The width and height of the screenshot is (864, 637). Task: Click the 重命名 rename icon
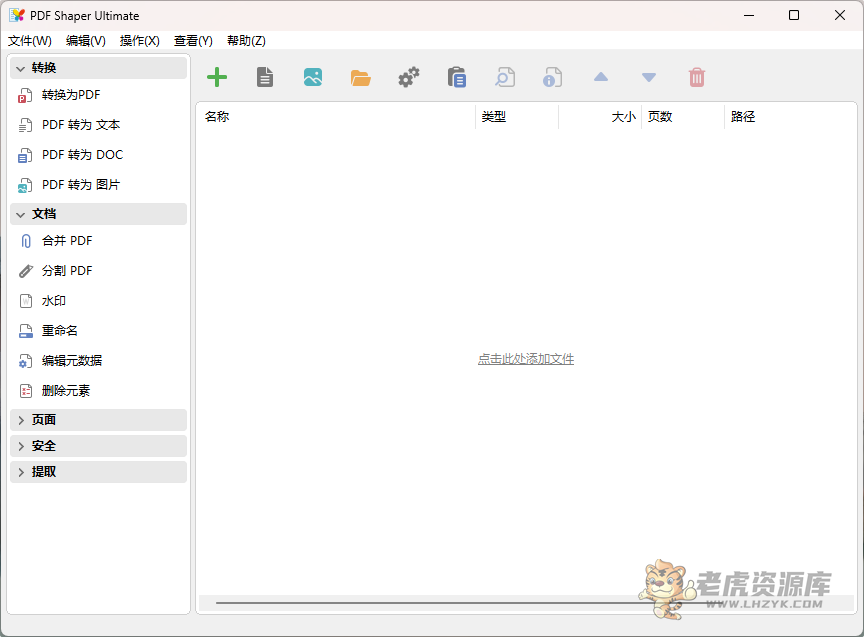coord(26,331)
